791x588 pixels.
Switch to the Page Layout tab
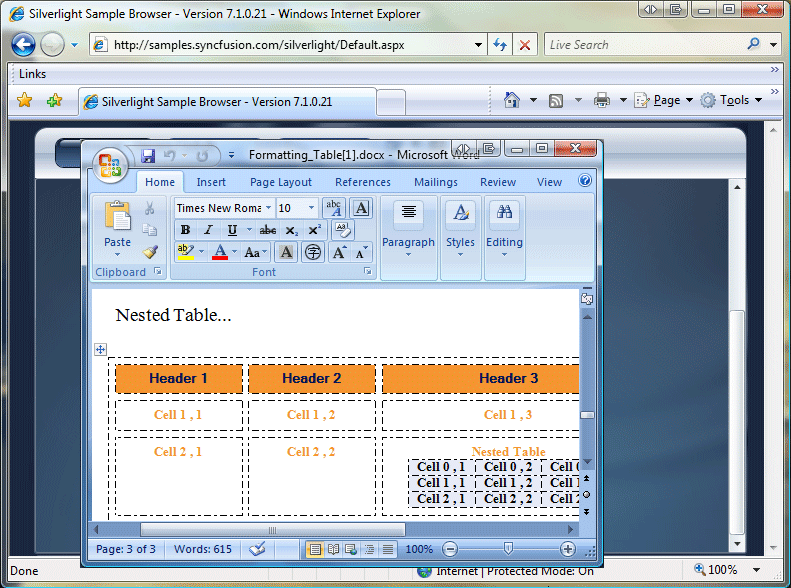(x=281, y=182)
